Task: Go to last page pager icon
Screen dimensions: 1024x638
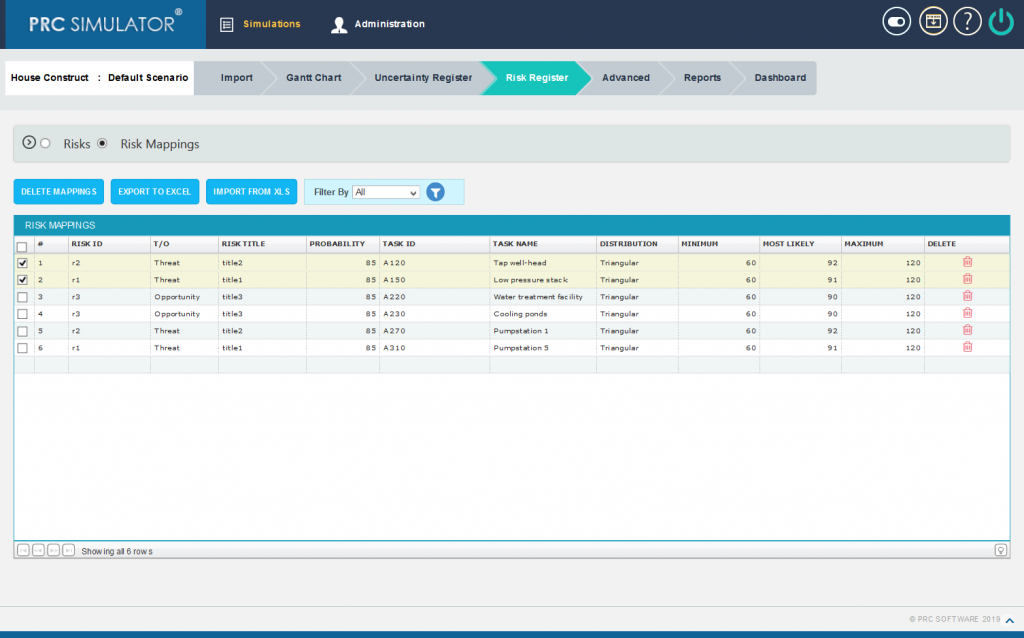Action: click(69, 550)
